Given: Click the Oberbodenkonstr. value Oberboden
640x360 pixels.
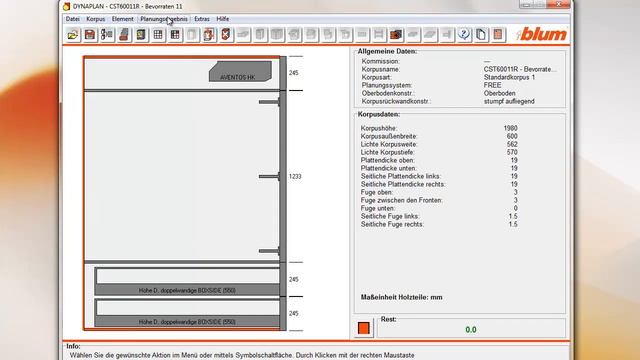Looking at the screenshot, I should click(500, 93).
